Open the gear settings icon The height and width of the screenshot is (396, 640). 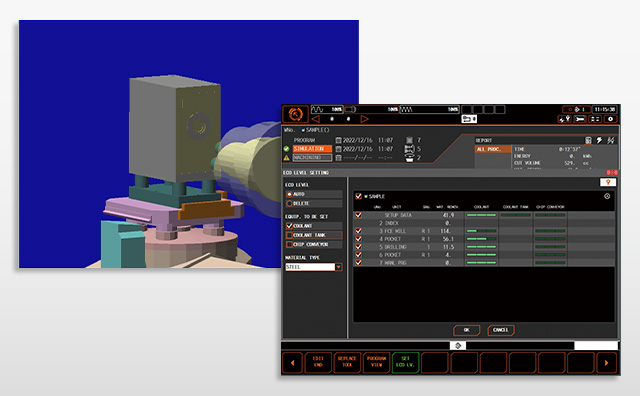click(611, 119)
